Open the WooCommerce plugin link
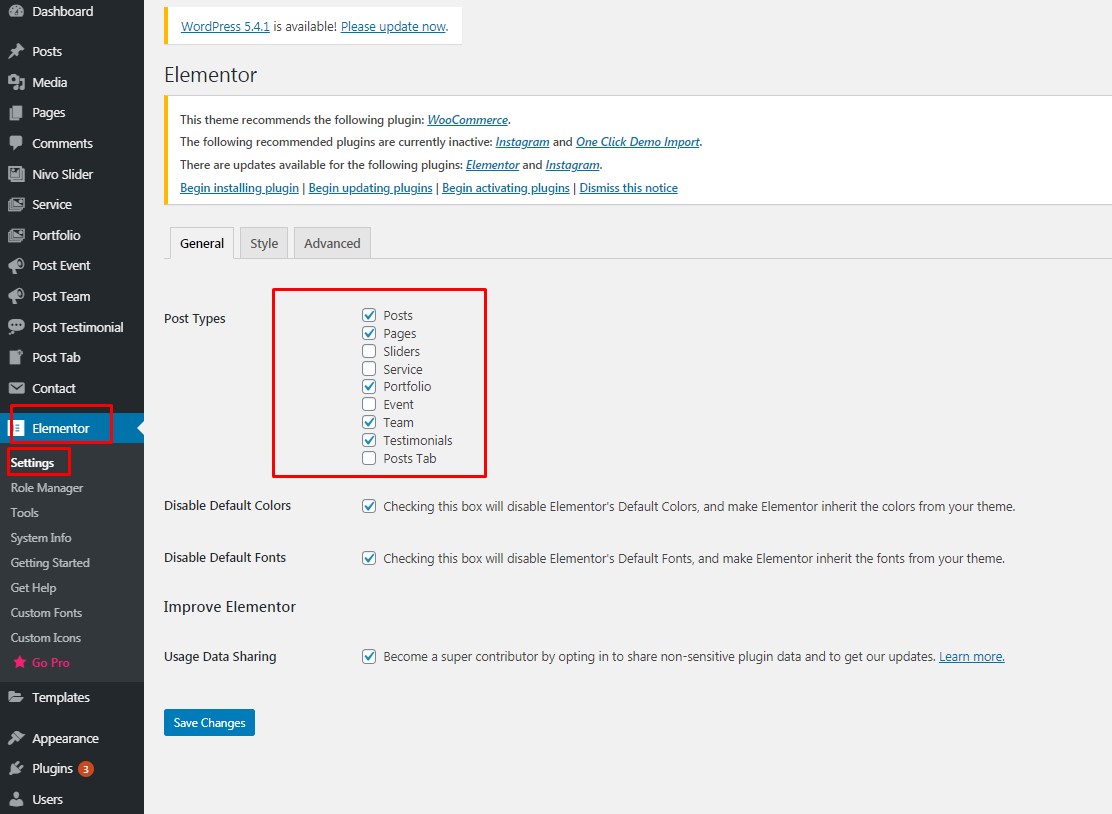The image size is (1112, 814). point(467,120)
